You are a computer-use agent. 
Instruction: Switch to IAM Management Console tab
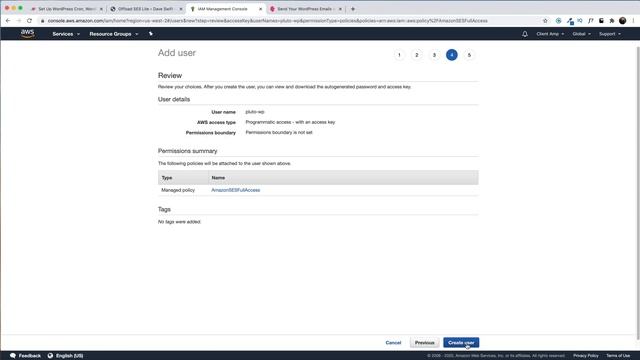[x=225, y=9]
